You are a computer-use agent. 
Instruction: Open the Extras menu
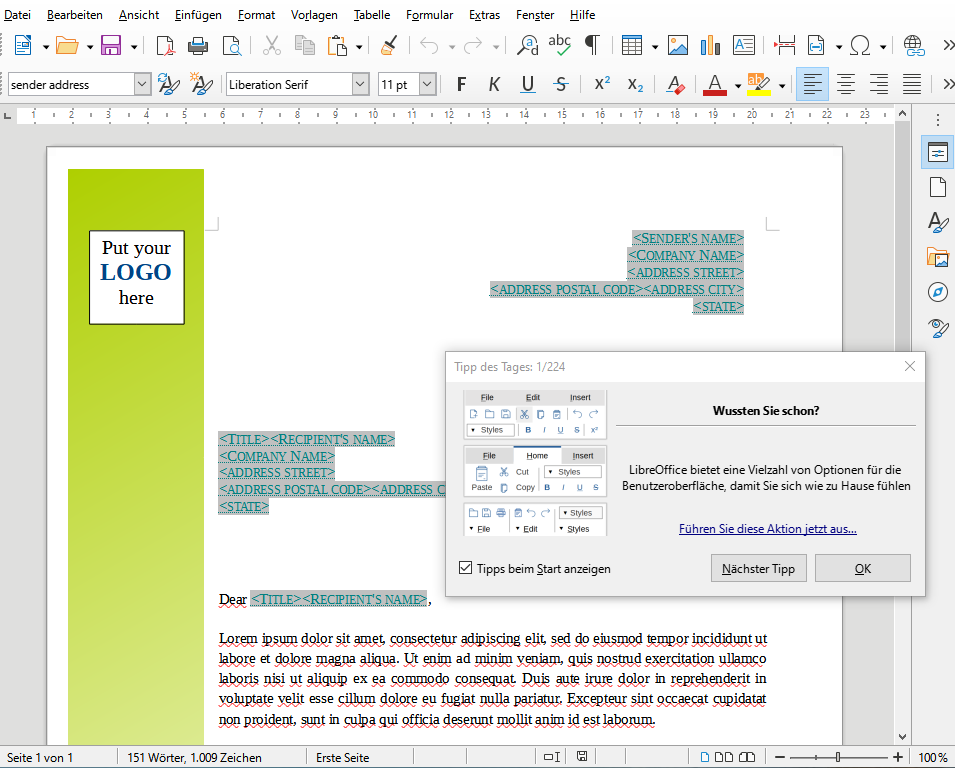click(x=485, y=15)
